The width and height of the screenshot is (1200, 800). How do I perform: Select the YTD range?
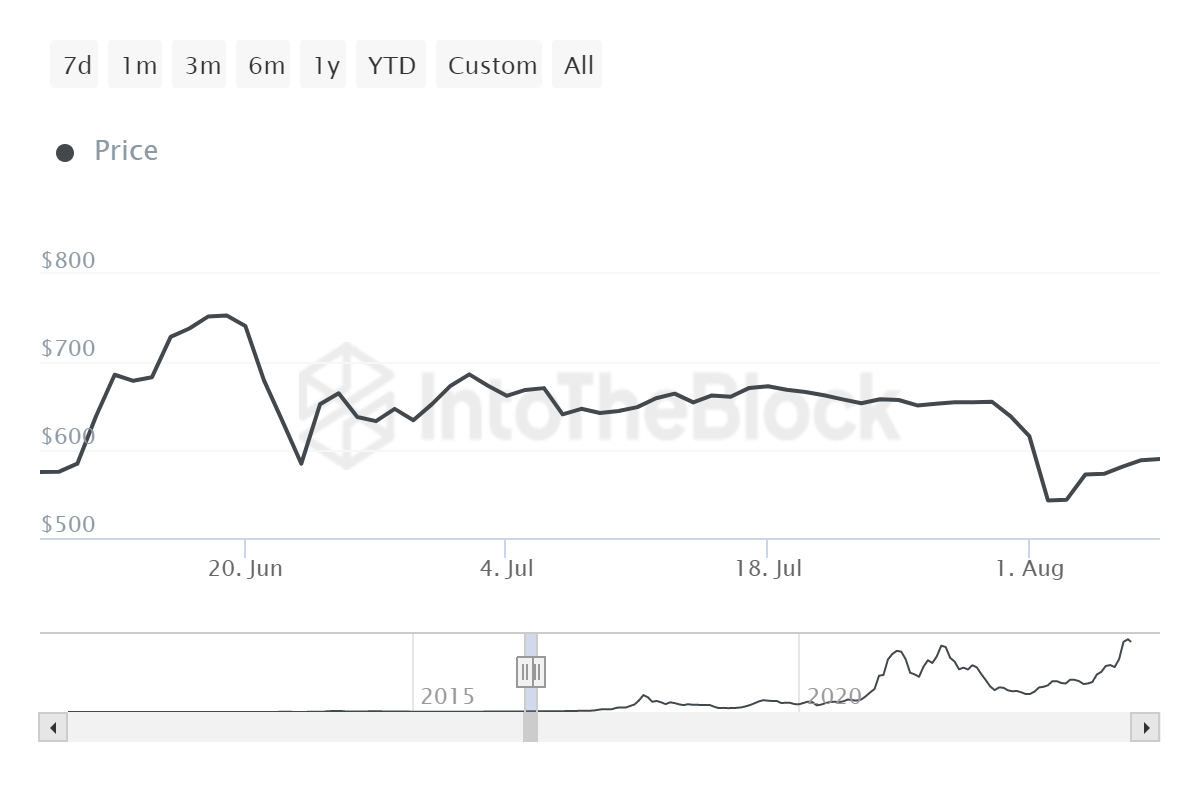point(391,66)
